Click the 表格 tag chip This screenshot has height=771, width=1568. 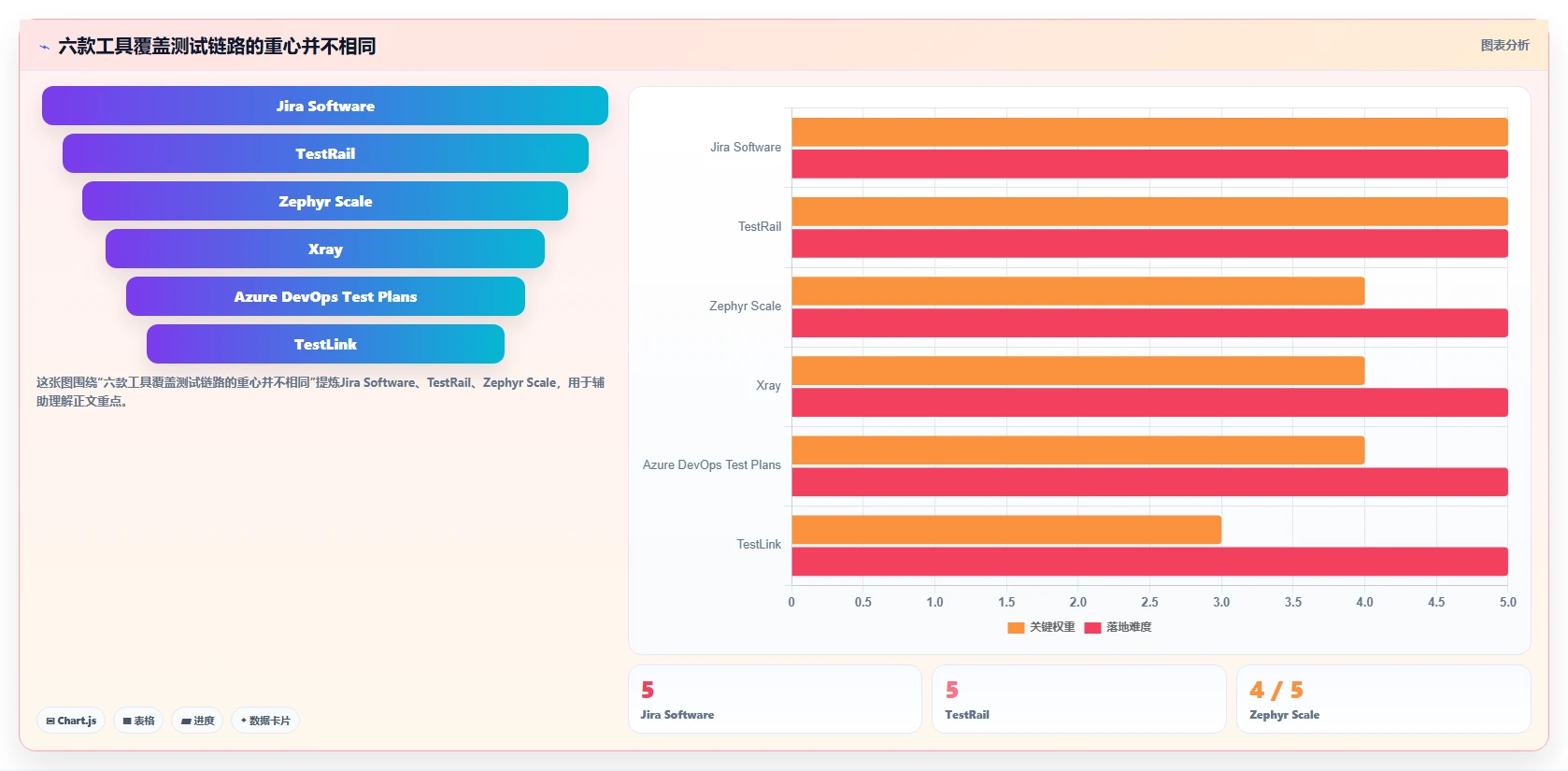click(x=138, y=721)
